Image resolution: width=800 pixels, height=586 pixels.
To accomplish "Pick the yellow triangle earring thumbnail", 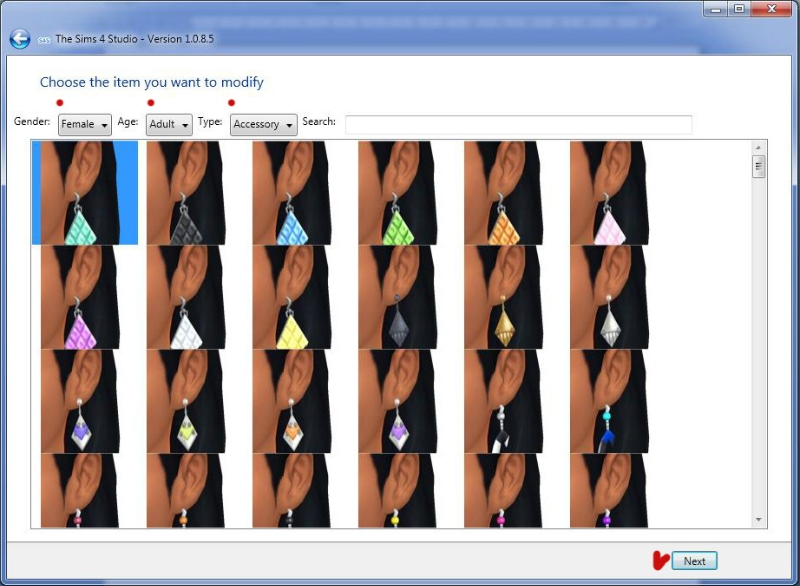I will tap(292, 297).
